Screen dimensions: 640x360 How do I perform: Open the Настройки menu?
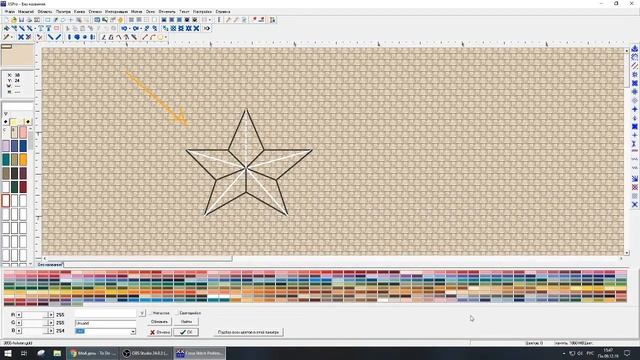coord(202,11)
